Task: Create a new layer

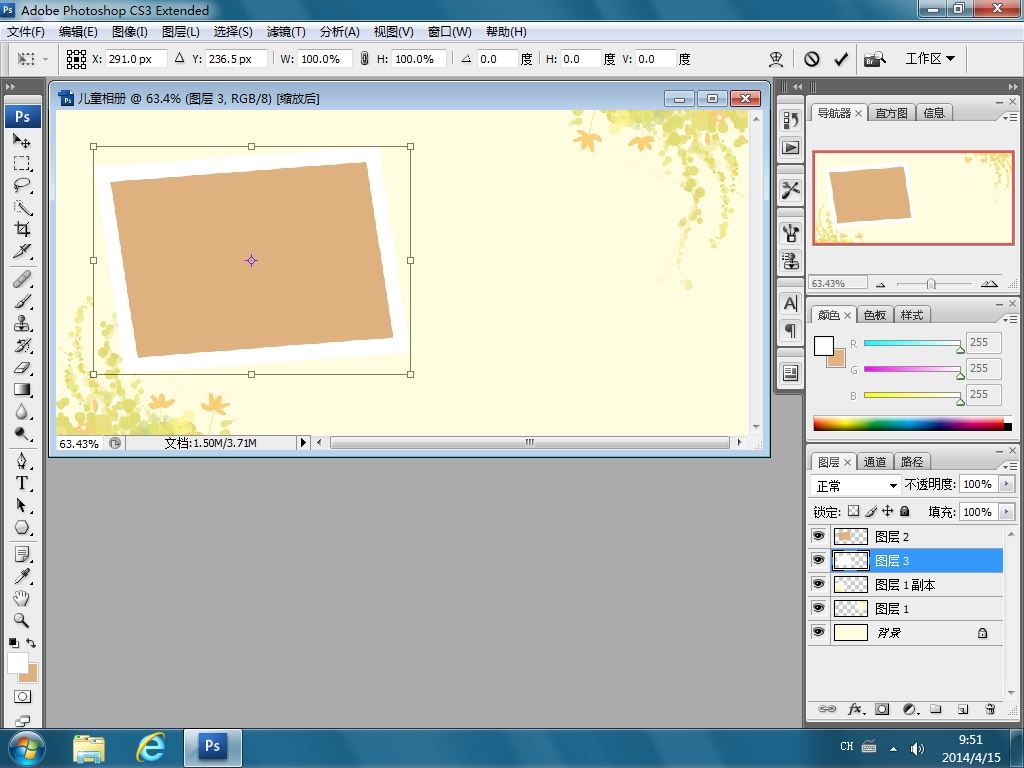Action: tap(963, 709)
